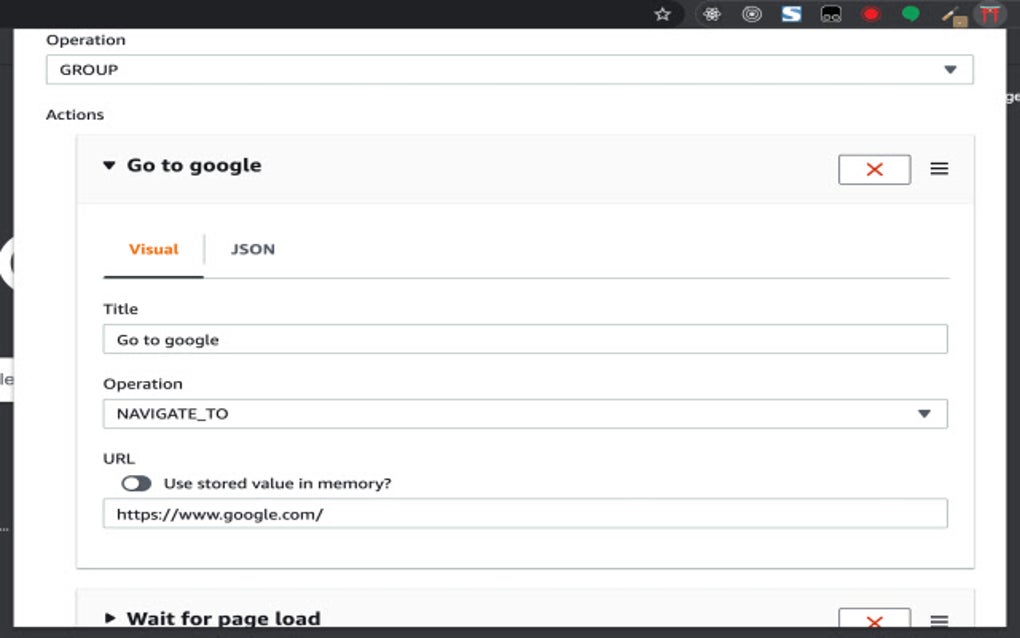Click the red torii gate extension icon
This screenshot has height=638, width=1020.
990,14
